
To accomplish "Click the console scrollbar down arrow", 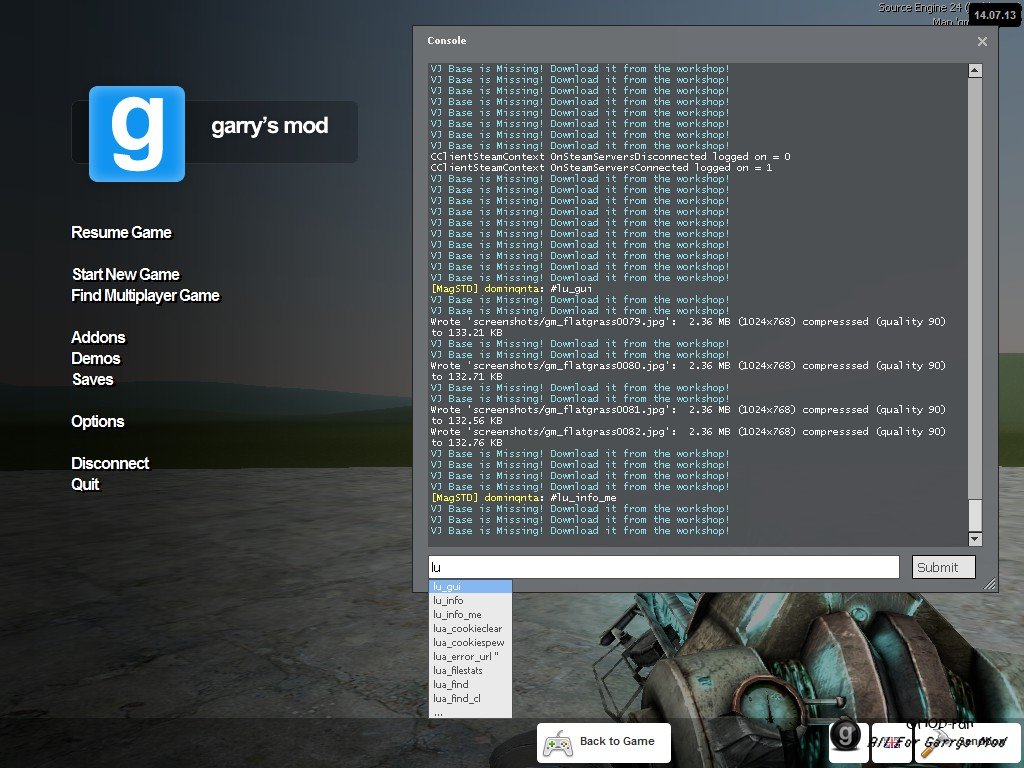I will pyautogui.click(x=975, y=539).
